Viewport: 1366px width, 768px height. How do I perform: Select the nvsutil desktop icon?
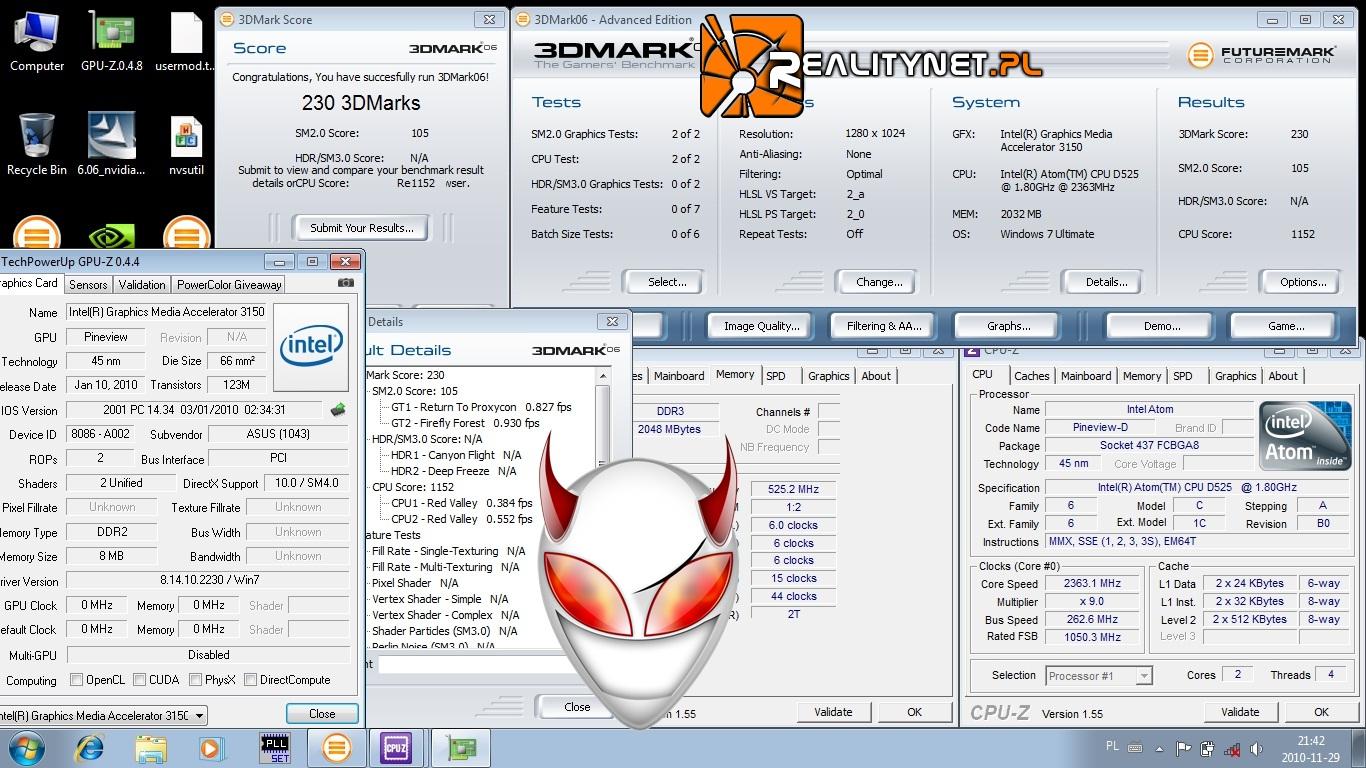(186, 145)
